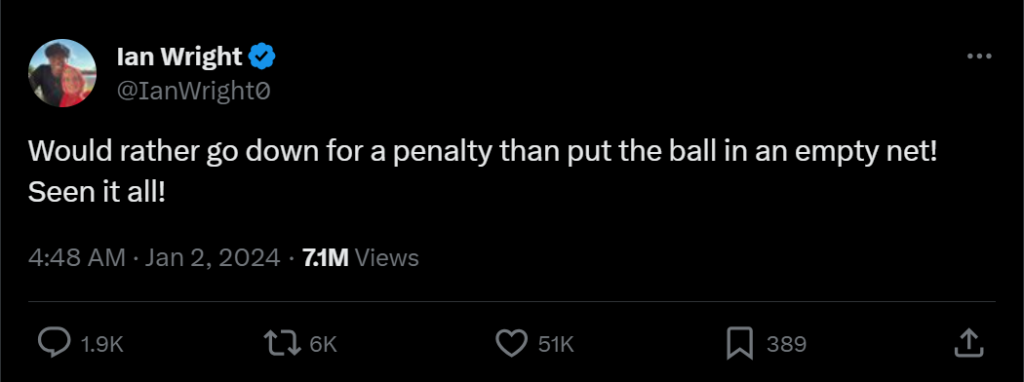This screenshot has height=382, width=1024.
Task: Open the @IanWright0 handle link
Action: [x=193, y=92]
